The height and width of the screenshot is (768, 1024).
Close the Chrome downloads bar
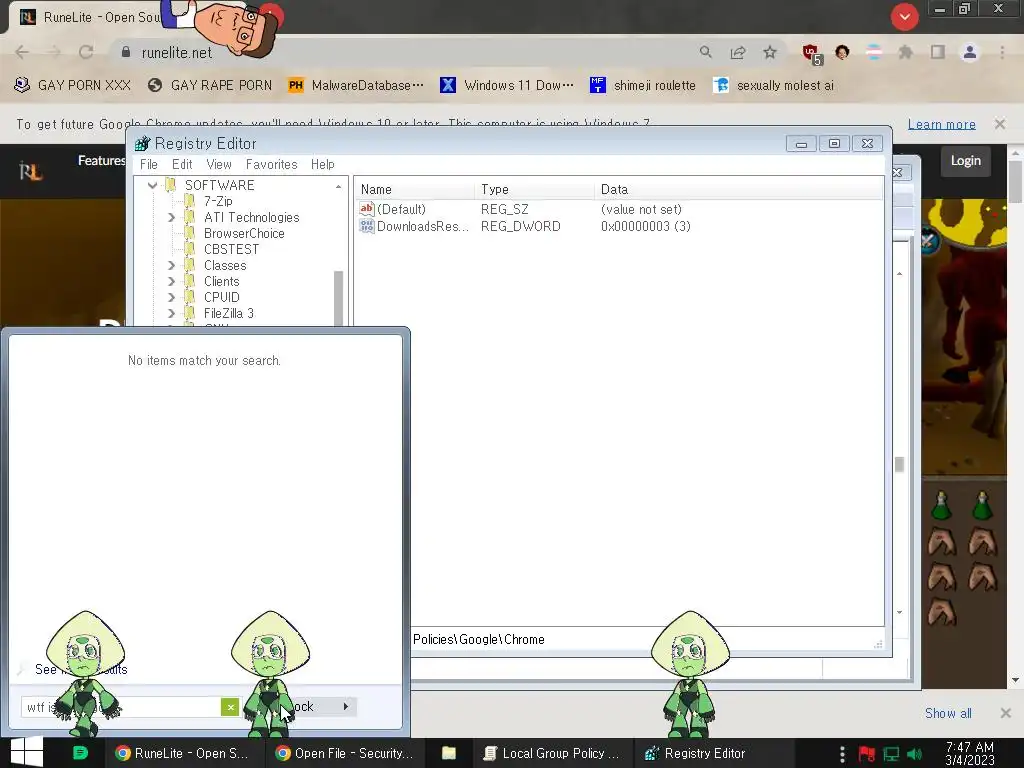click(x=1006, y=713)
